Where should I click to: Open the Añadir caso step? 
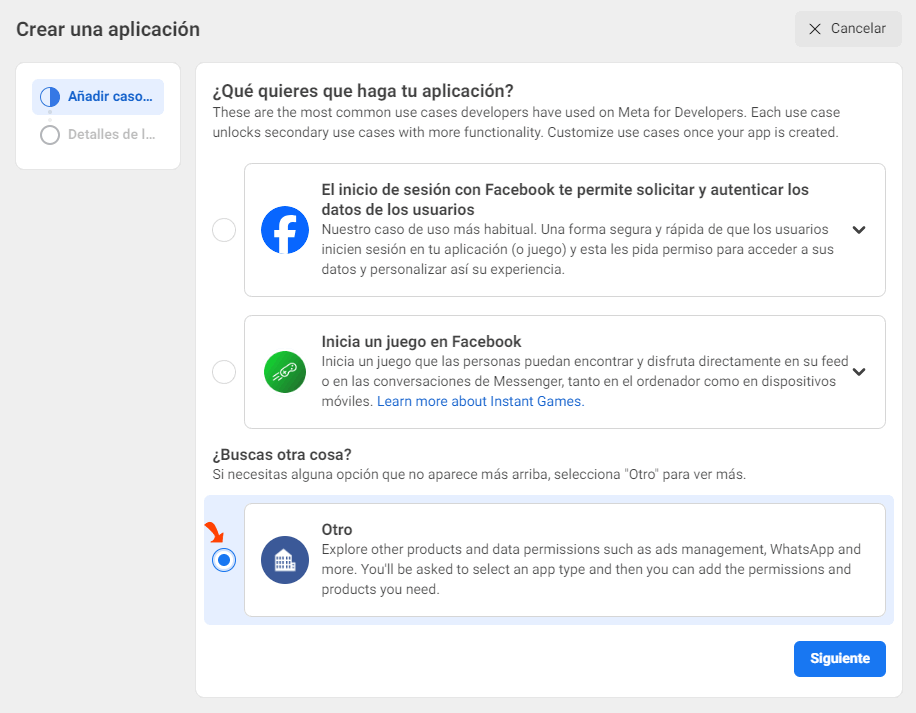98,97
